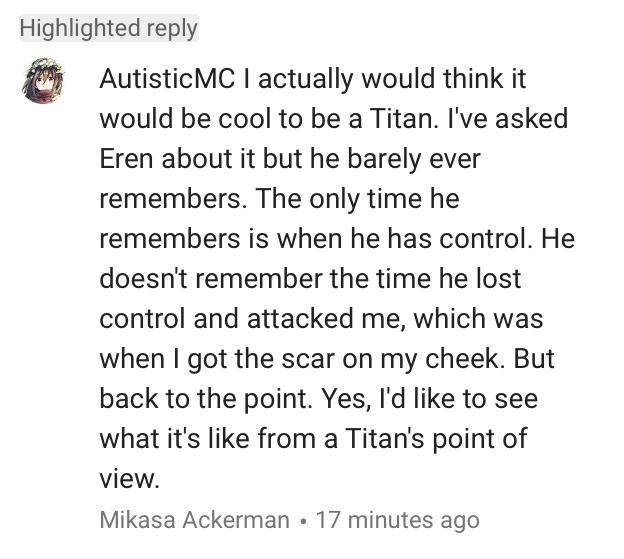
Task: Click the phrase actually would think it
Action: pos(392,78)
